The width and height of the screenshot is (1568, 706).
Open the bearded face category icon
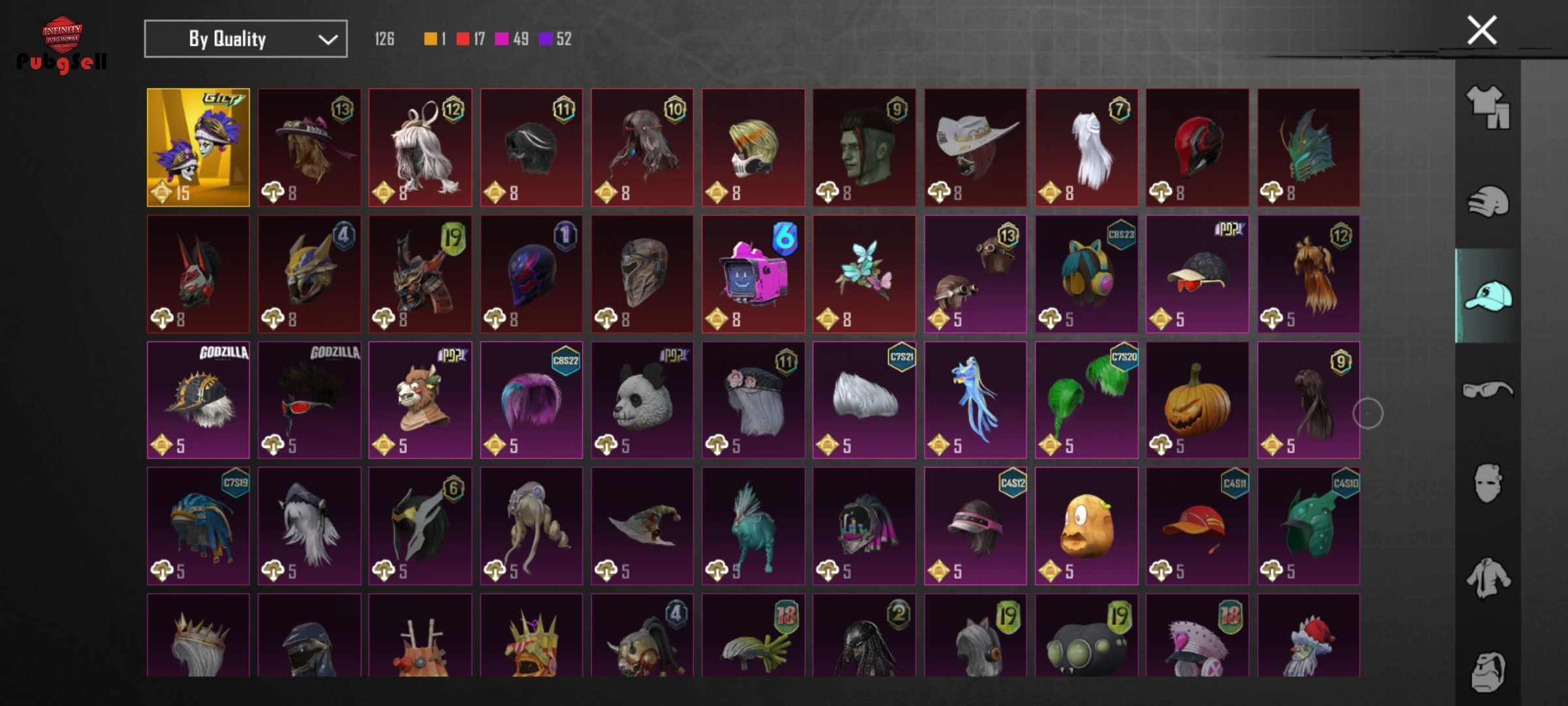pyautogui.click(x=1488, y=671)
